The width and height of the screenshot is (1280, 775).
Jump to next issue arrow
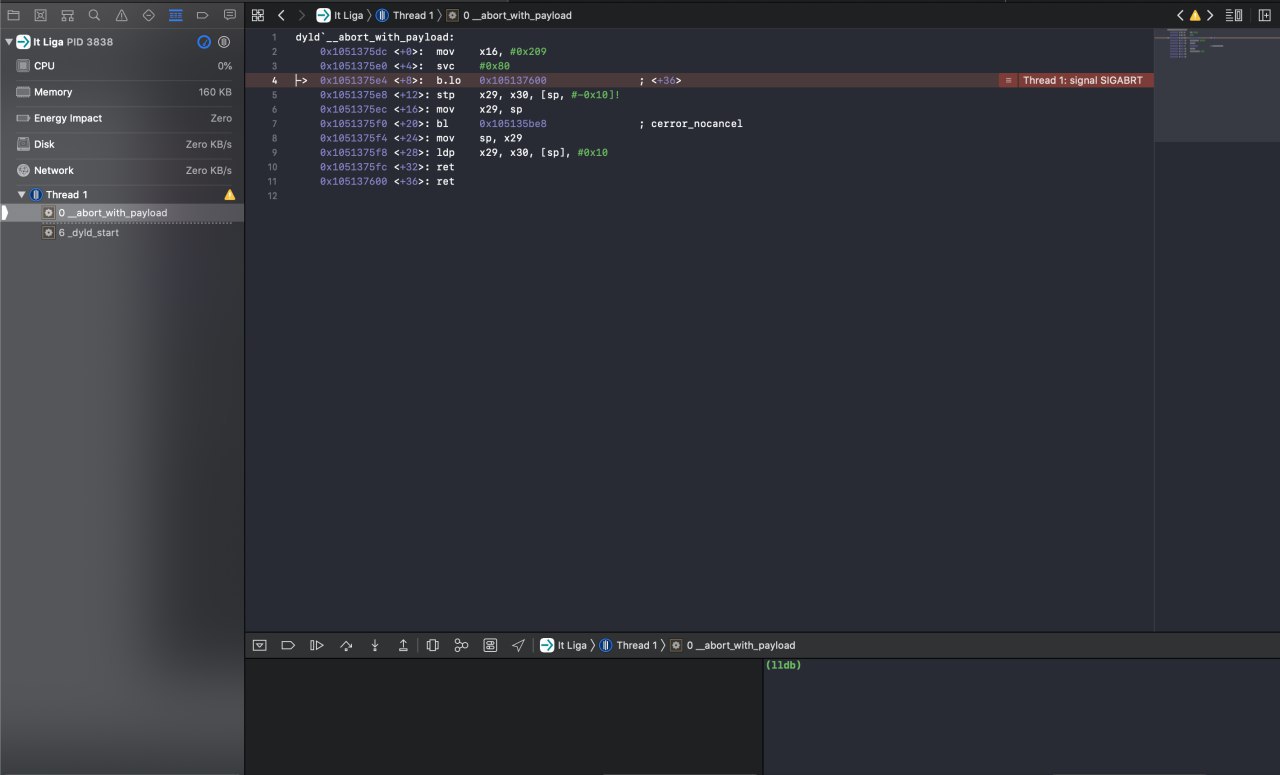(x=1210, y=16)
